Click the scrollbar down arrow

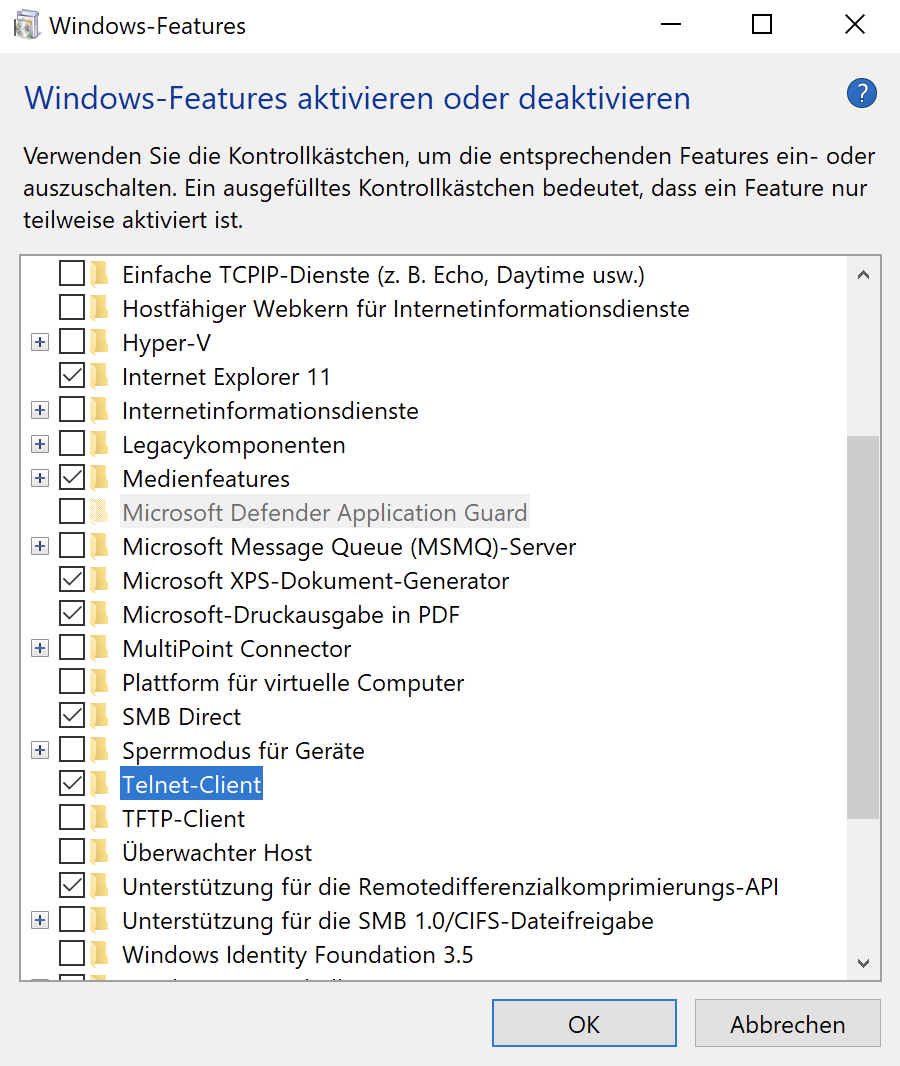[x=863, y=963]
